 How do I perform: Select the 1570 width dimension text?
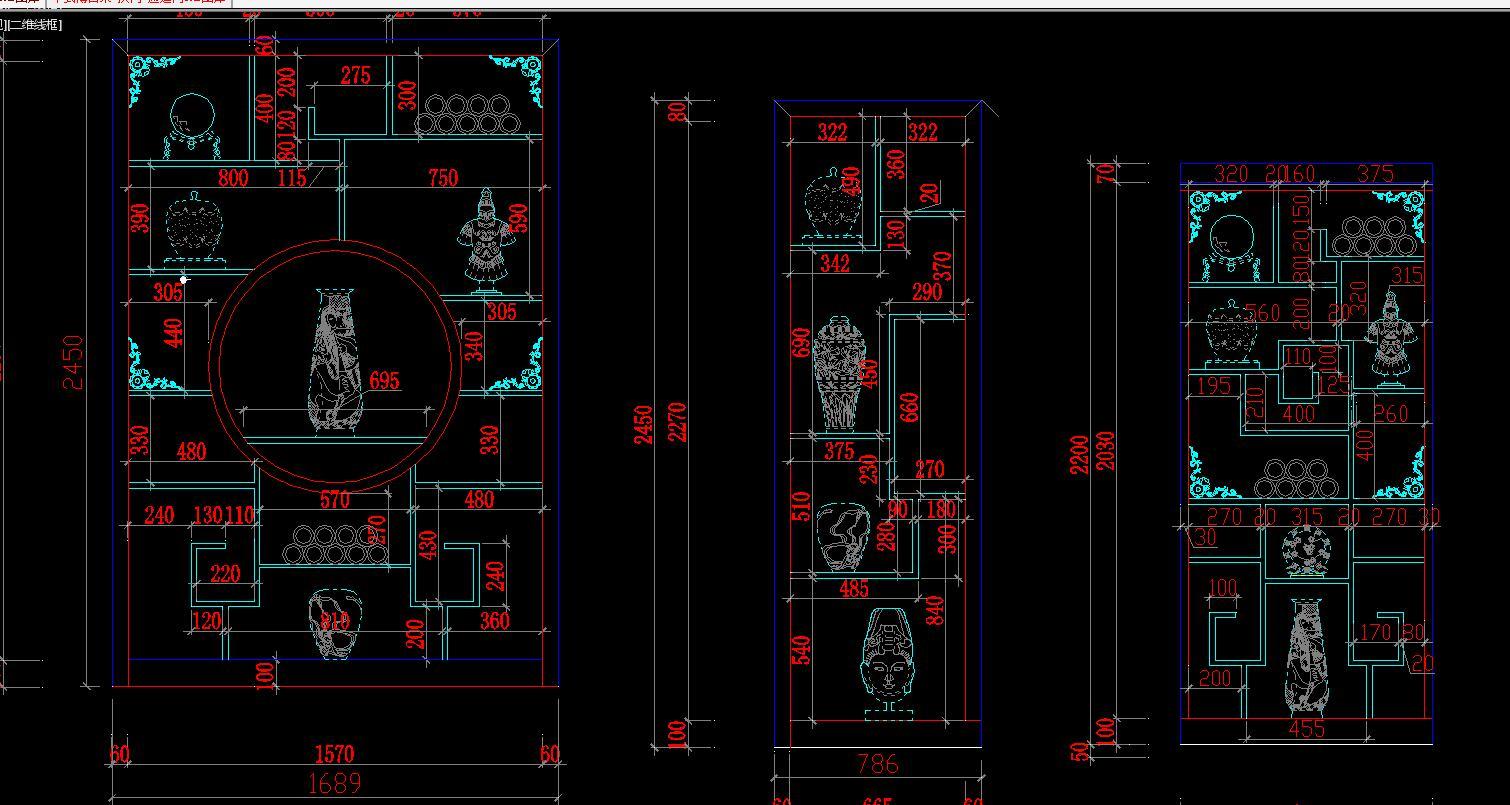(x=334, y=754)
